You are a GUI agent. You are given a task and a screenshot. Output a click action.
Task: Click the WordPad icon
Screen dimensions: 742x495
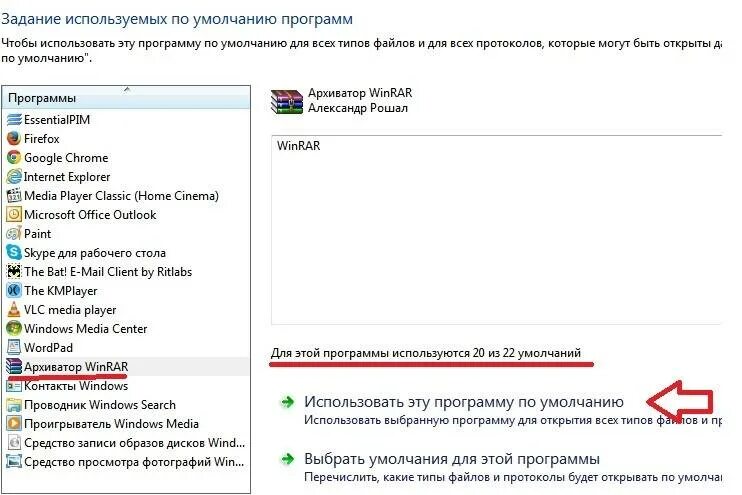(x=14, y=347)
